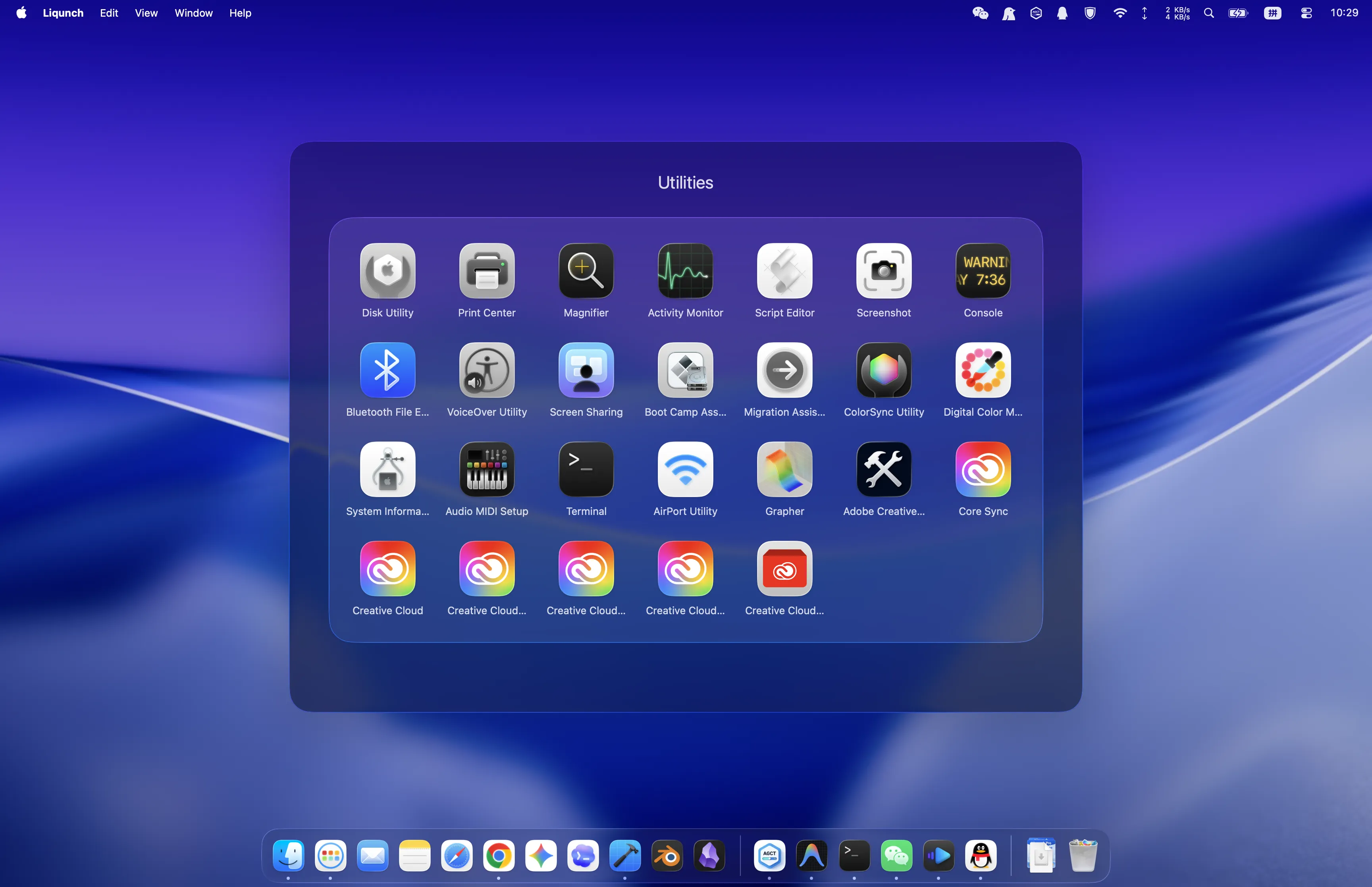Open Obsidian from the Dock
The image size is (1372, 887).
709,855
